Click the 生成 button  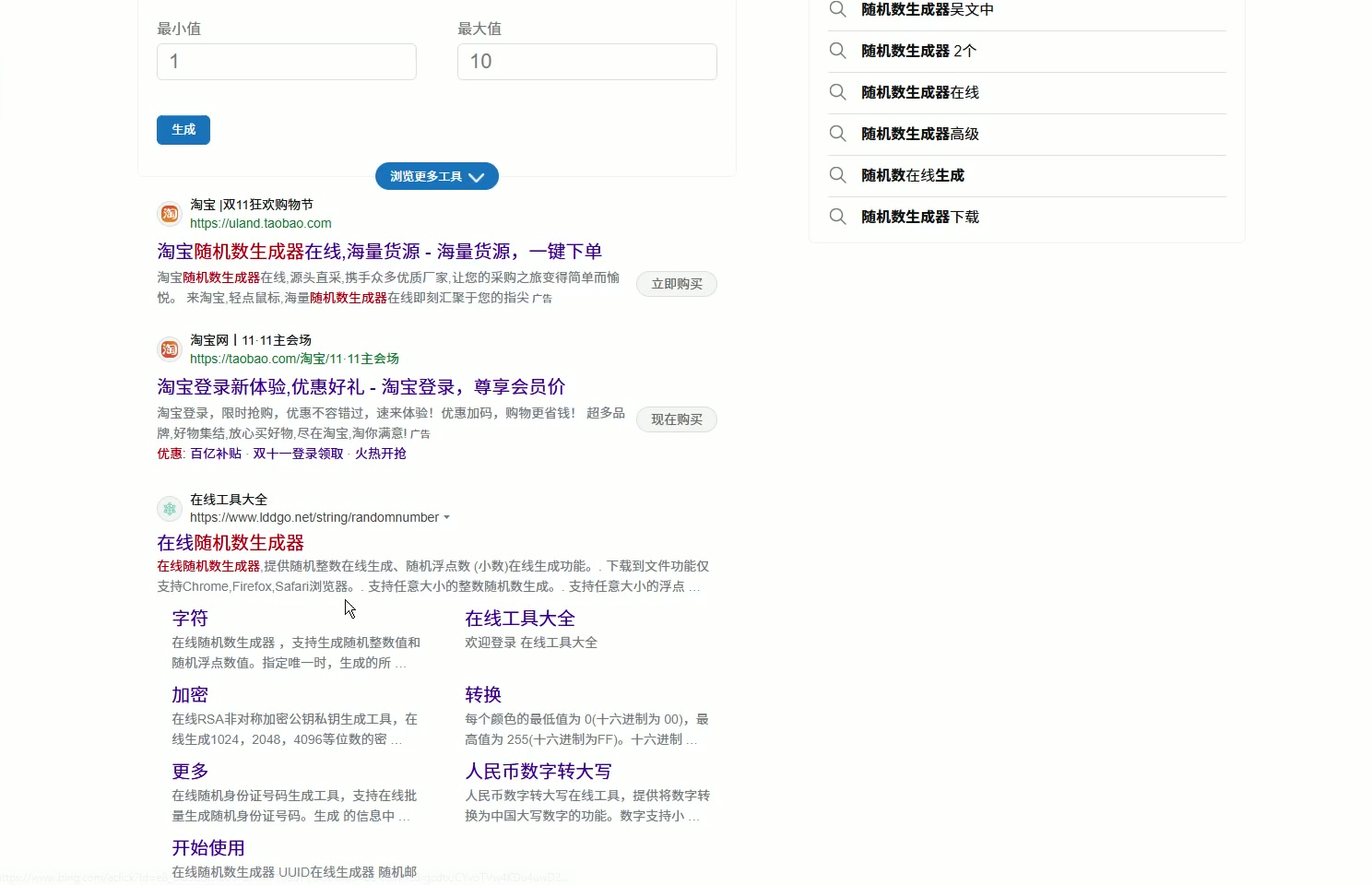tap(183, 130)
